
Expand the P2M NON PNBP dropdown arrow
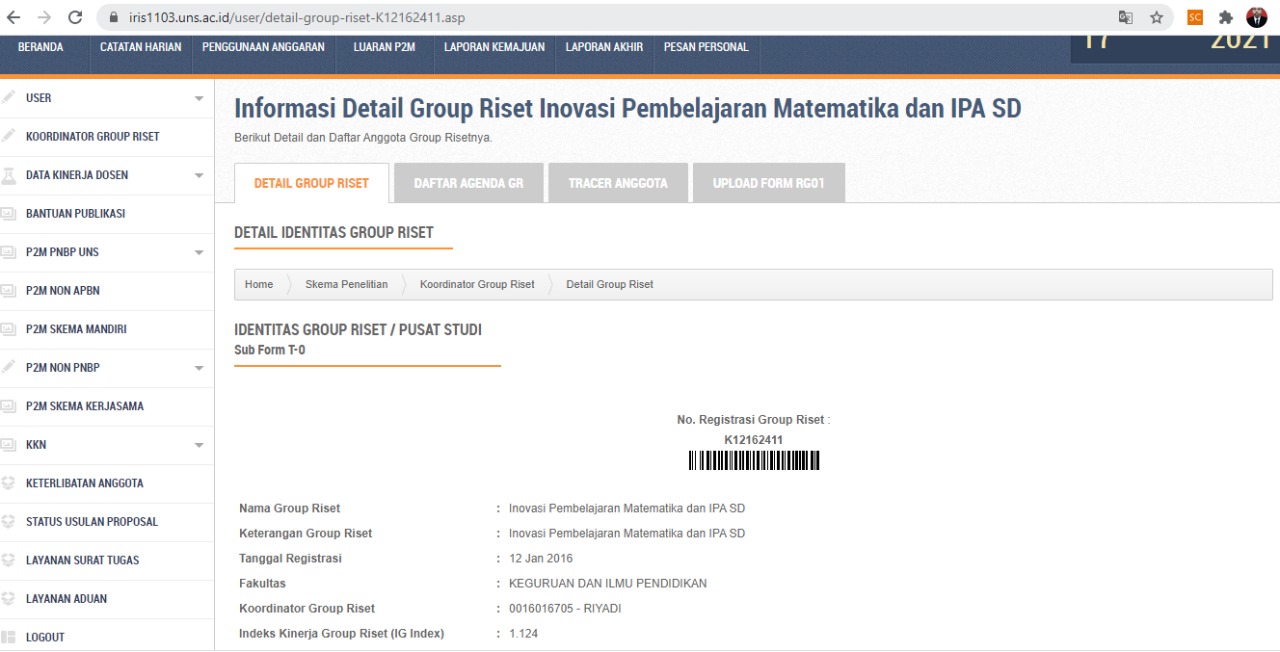[199, 368]
